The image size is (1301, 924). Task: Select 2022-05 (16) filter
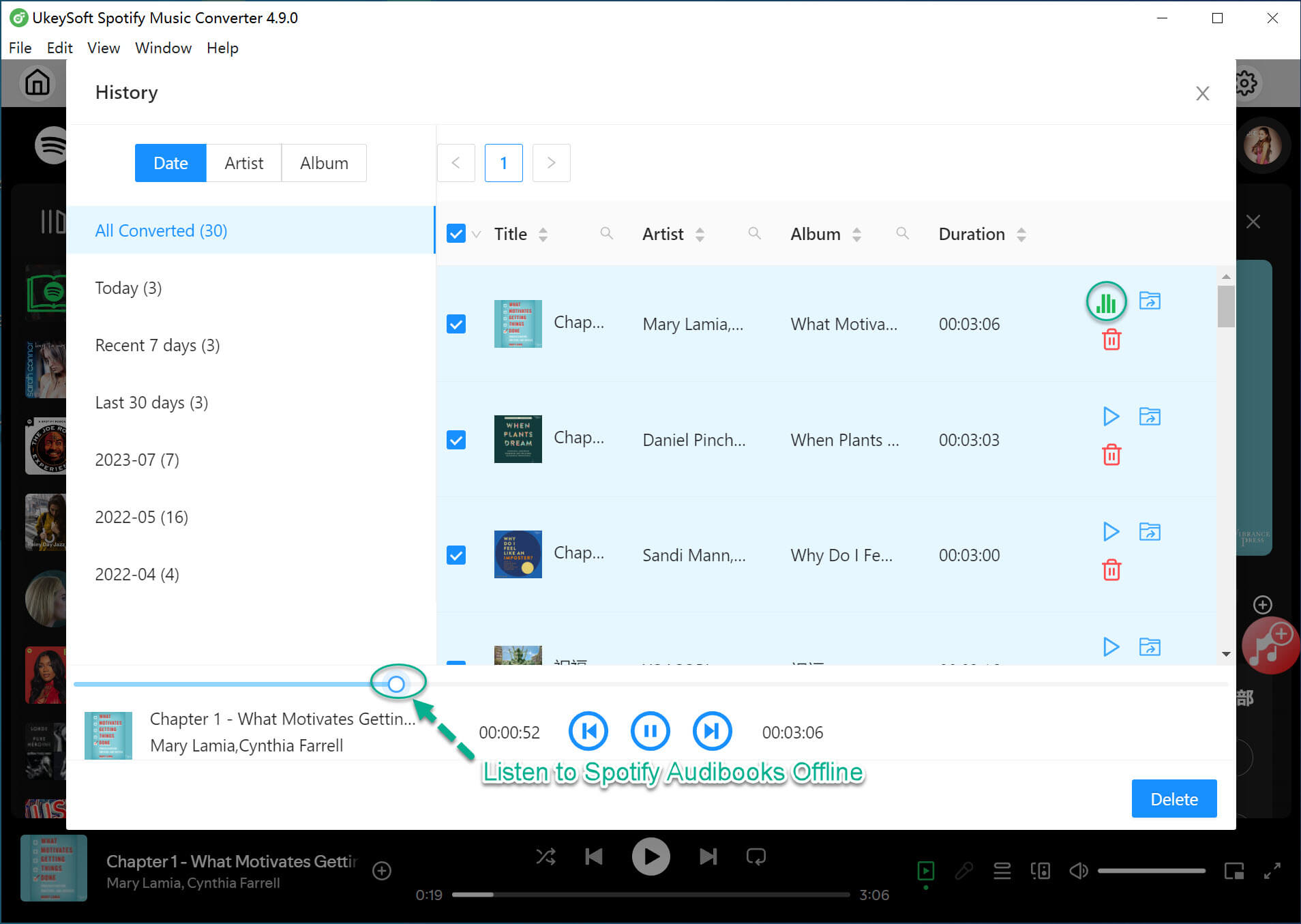[x=250, y=516]
